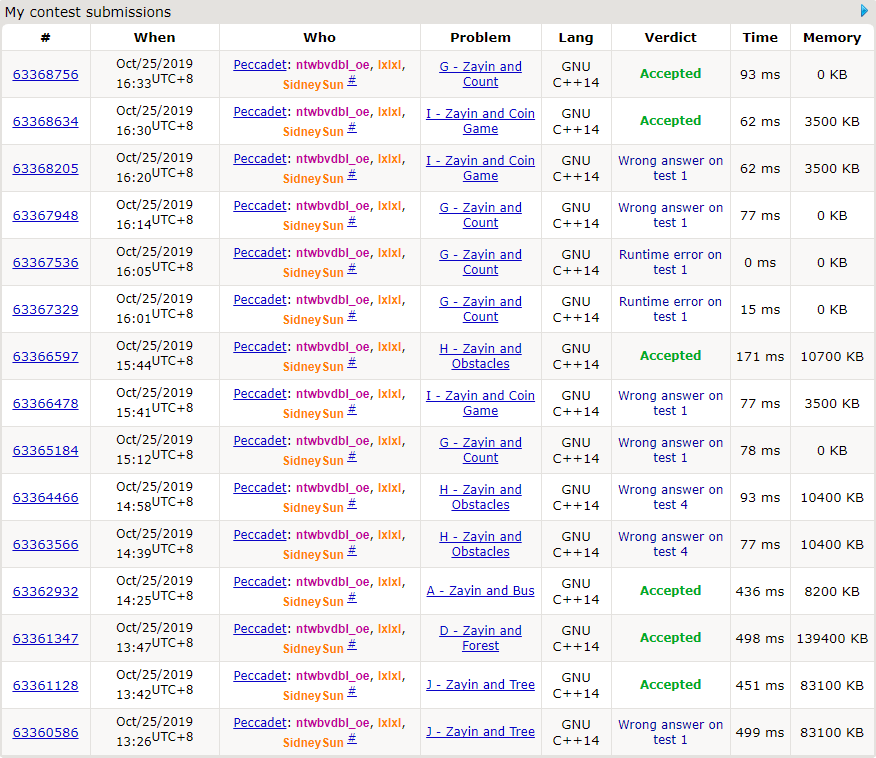The image size is (876, 758).
Task: Click Peccadet team link for submission 63367948
Action: point(260,206)
